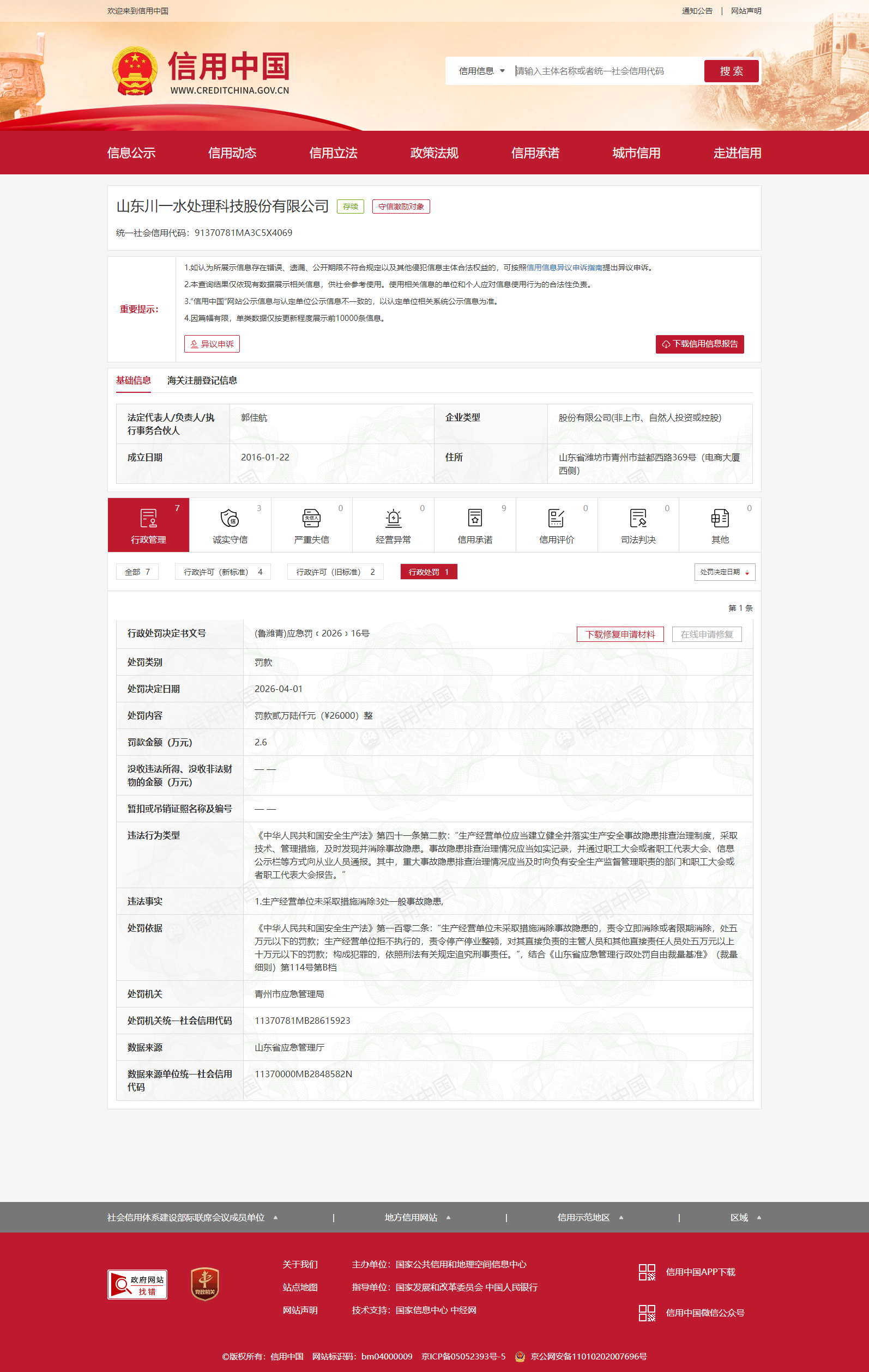The height and width of the screenshot is (1372, 869).
Task: Filter by 行政许可（新标准） records
Action: coord(222,572)
